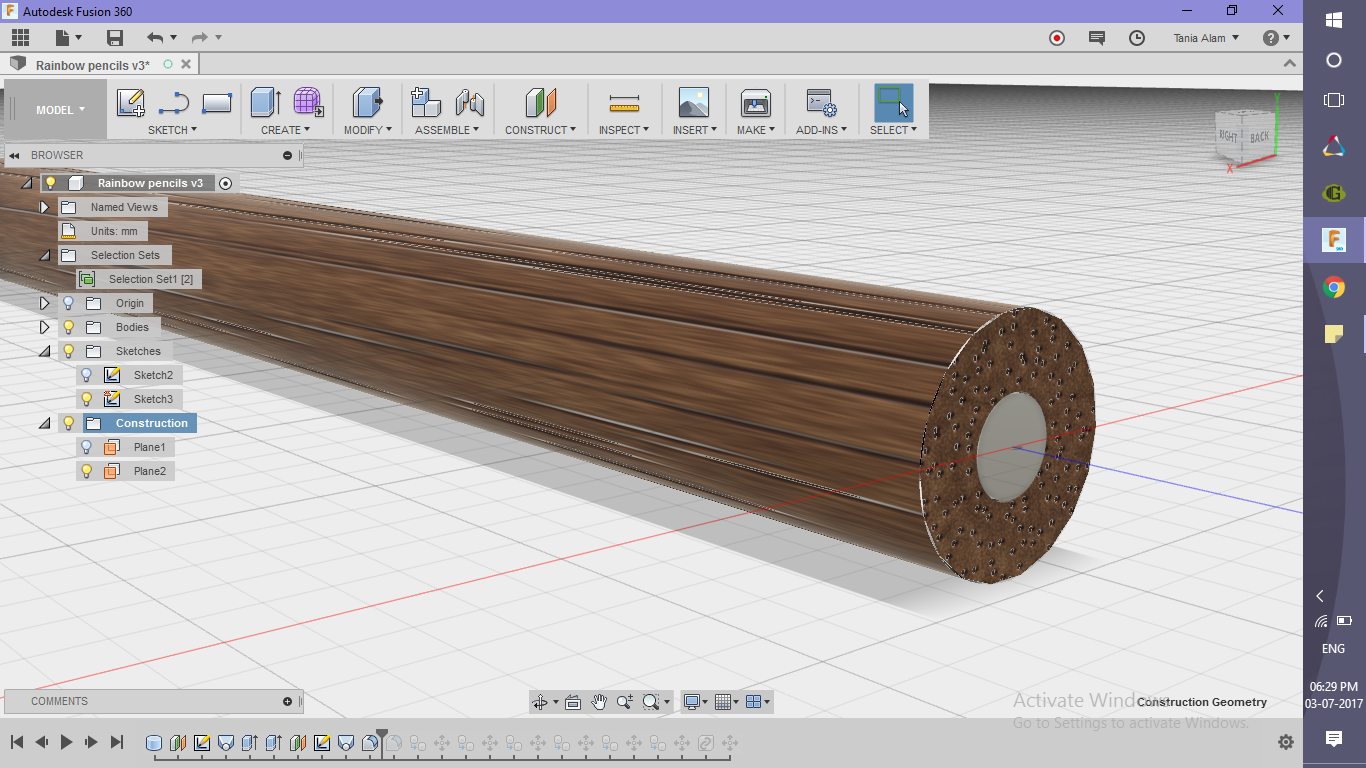Open the CONSTRUCT menu
The image size is (1366, 768).
(540, 130)
